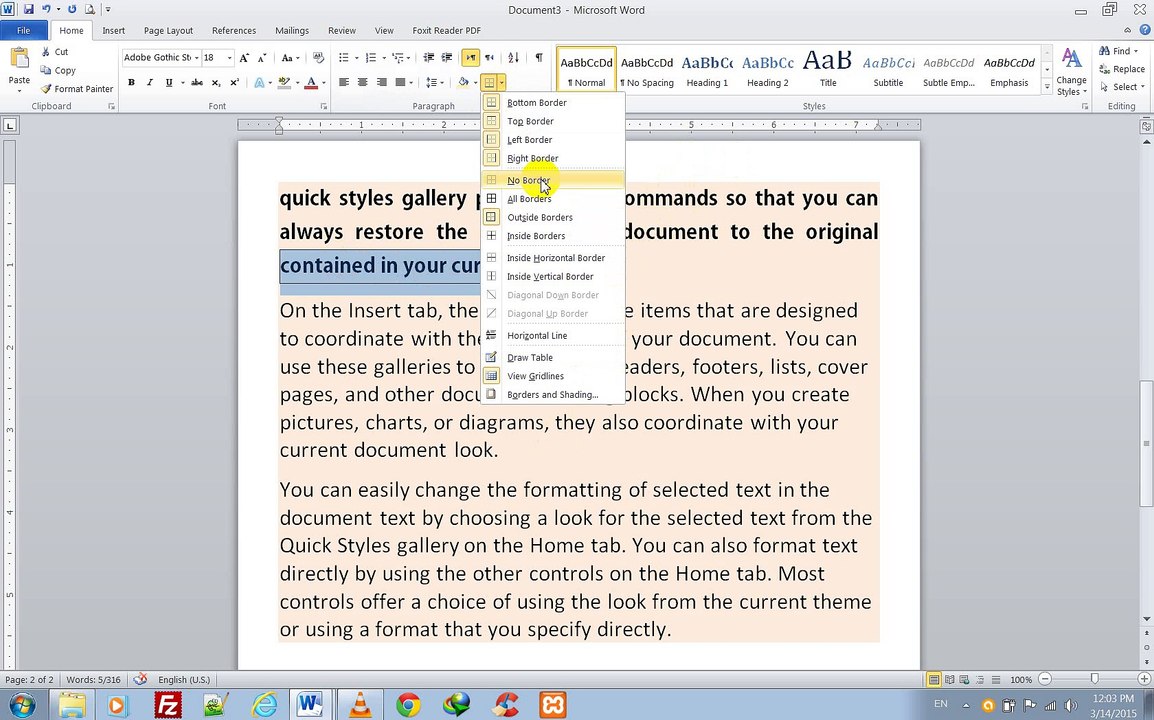Toggle Subscript formatting
This screenshot has width=1154, height=720.
point(216,82)
